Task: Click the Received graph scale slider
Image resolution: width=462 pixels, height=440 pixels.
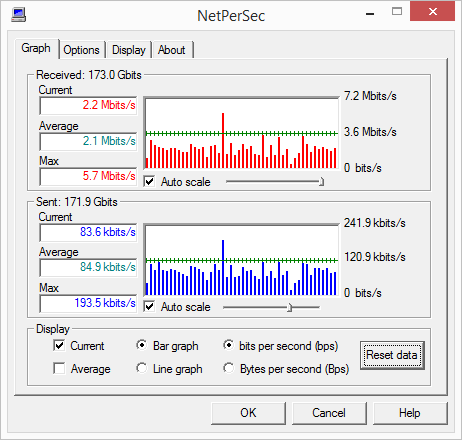Action: click(x=275, y=182)
